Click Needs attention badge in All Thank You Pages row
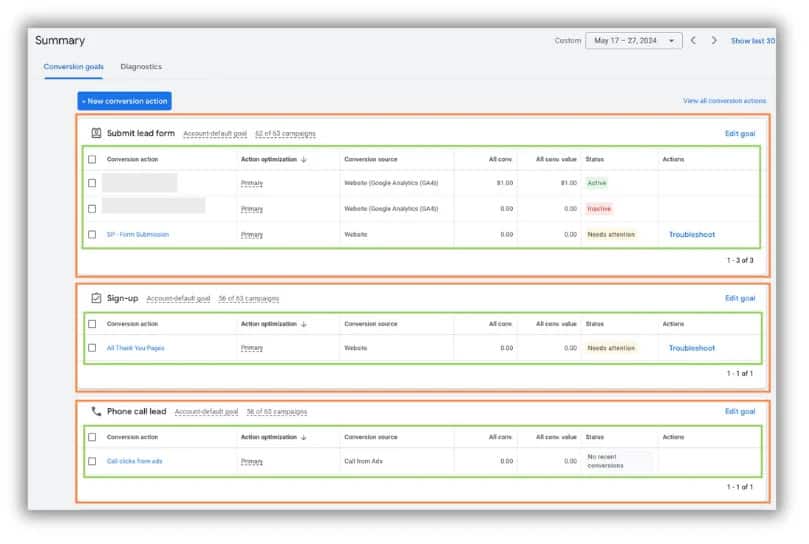Image resolution: width=809 pixels, height=544 pixels. (x=611, y=348)
